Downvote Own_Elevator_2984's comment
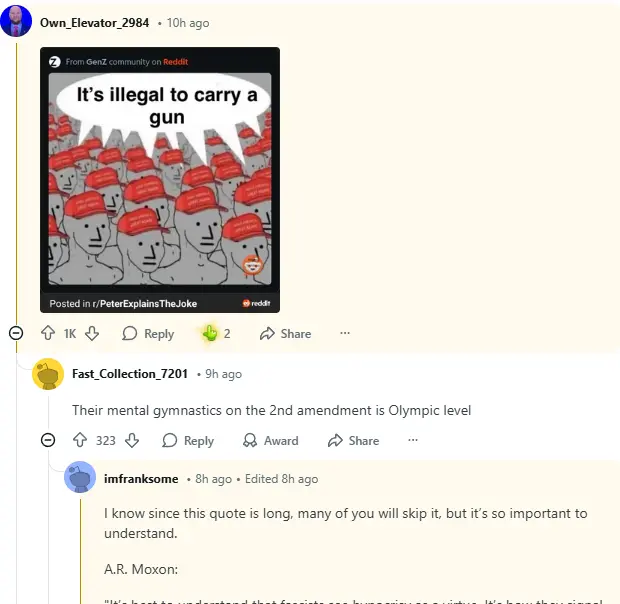 pyautogui.click(x=92, y=333)
